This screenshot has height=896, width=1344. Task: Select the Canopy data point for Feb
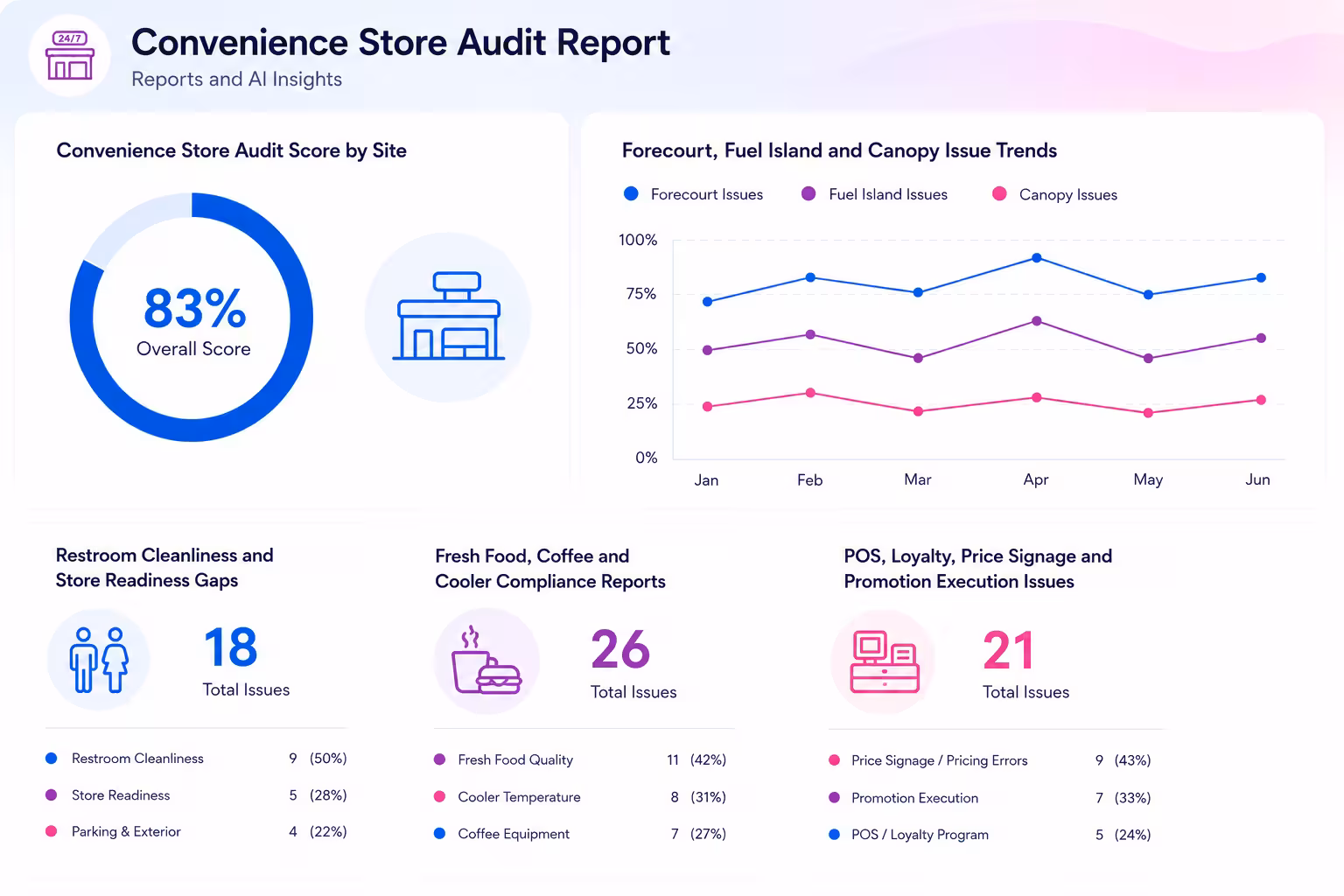click(810, 393)
